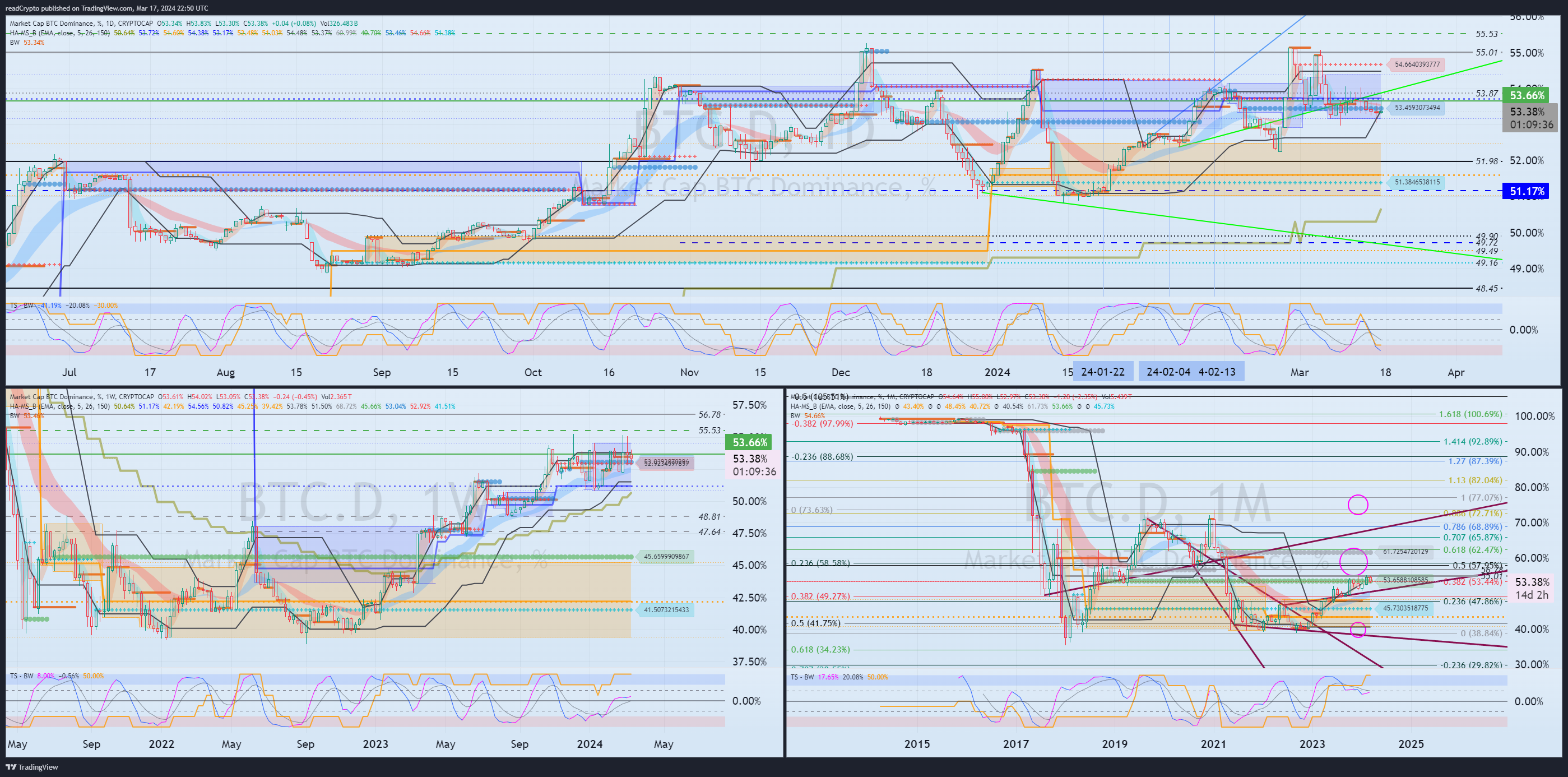The image size is (1568, 777).
Task: Click 2024 on the daily time axis
Action: [x=997, y=372]
